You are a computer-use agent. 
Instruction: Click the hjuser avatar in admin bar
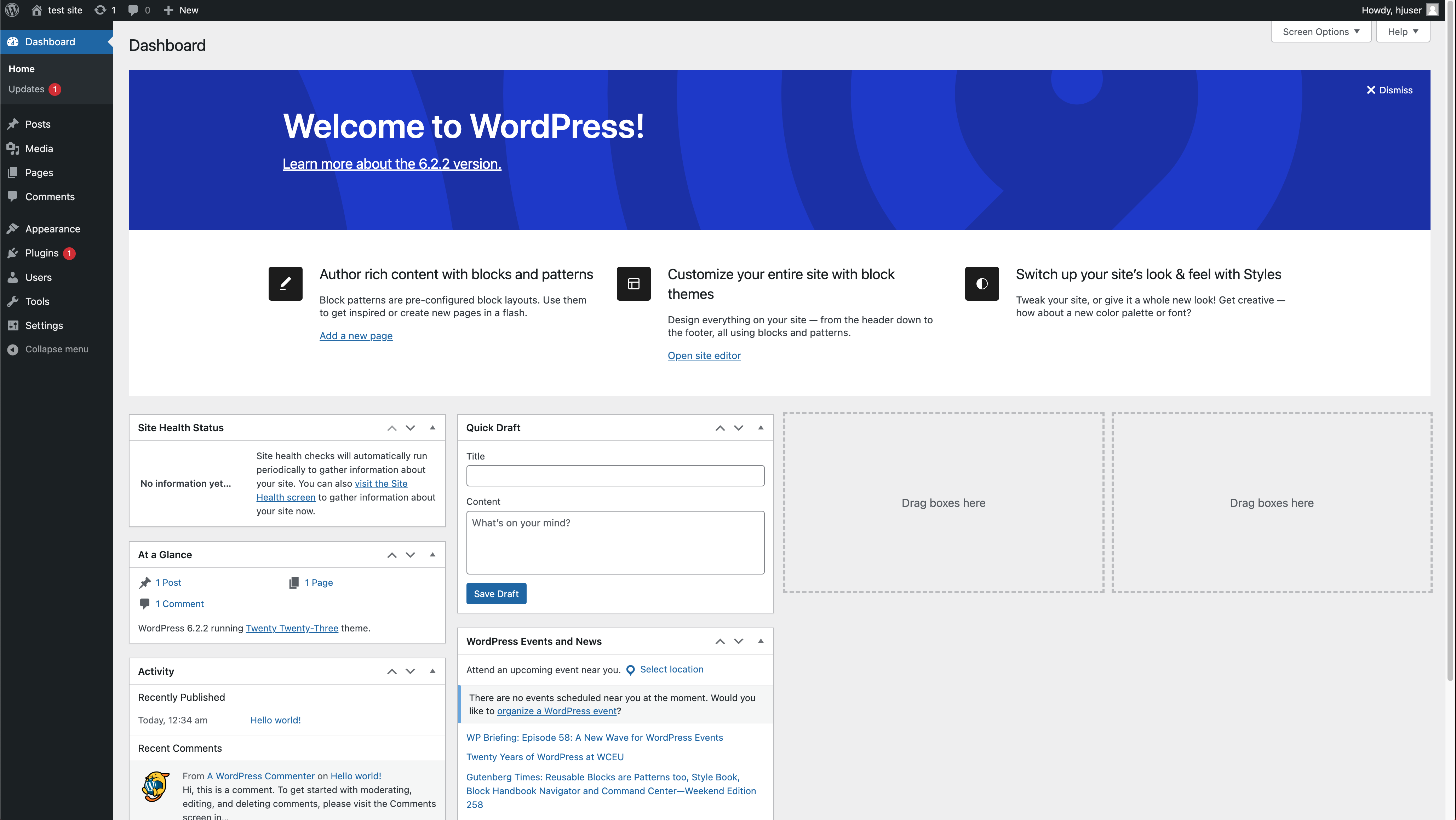[x=1432, y=10]
